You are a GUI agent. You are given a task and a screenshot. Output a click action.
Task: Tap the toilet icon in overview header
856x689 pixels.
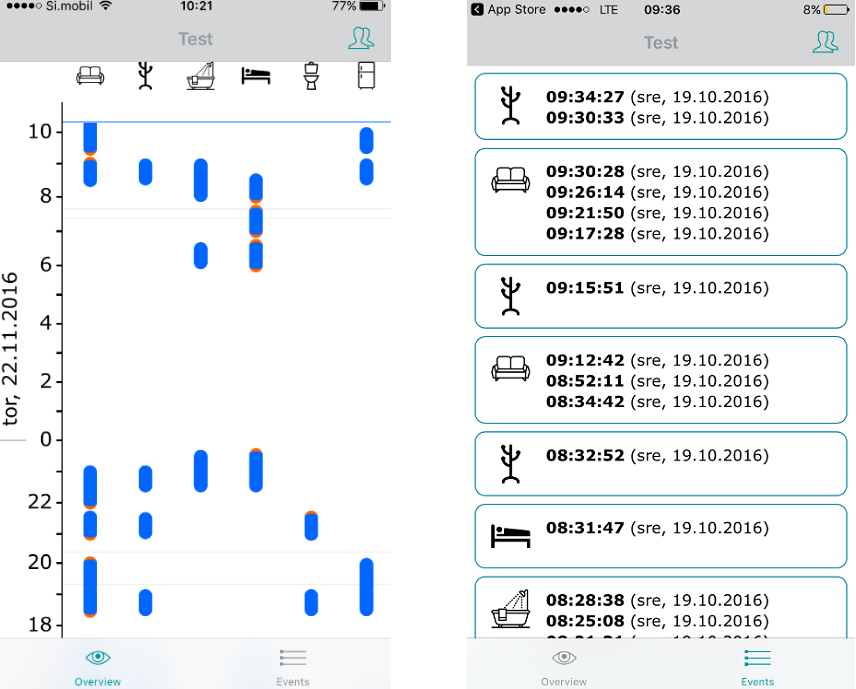(x=311, y=76)
